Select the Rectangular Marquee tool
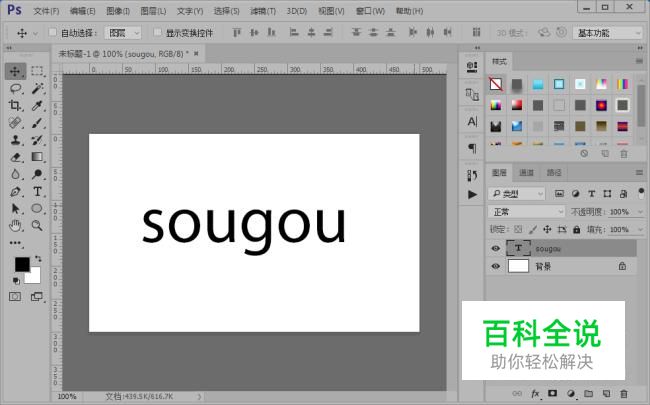Viewport: 650px width, 405px height. point(37,71)
